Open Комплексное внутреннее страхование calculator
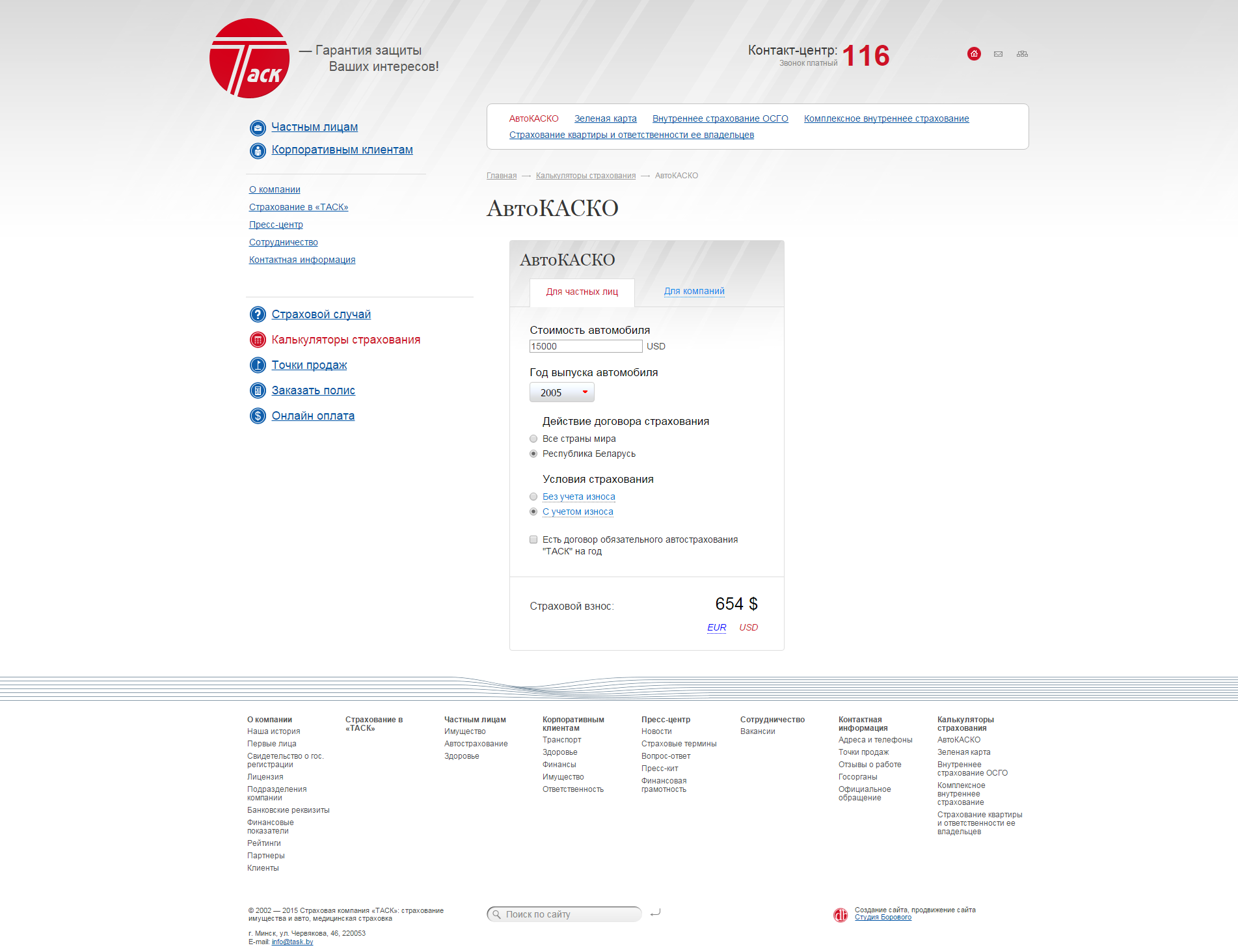1238x952 pixels. click(x=887, y=118)
